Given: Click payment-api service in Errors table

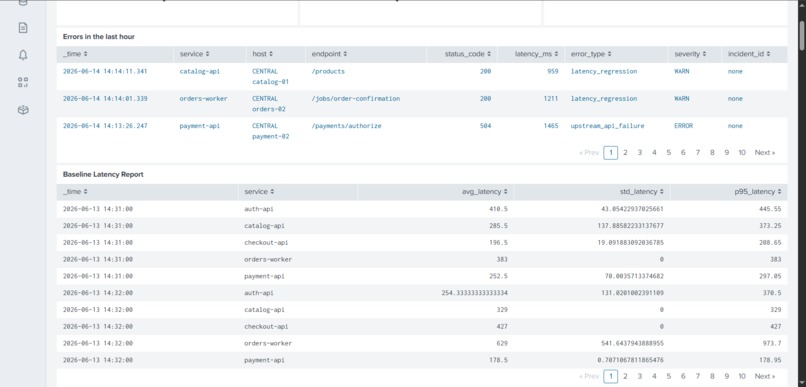Looking at the screenshot, I should pos(199,126).
